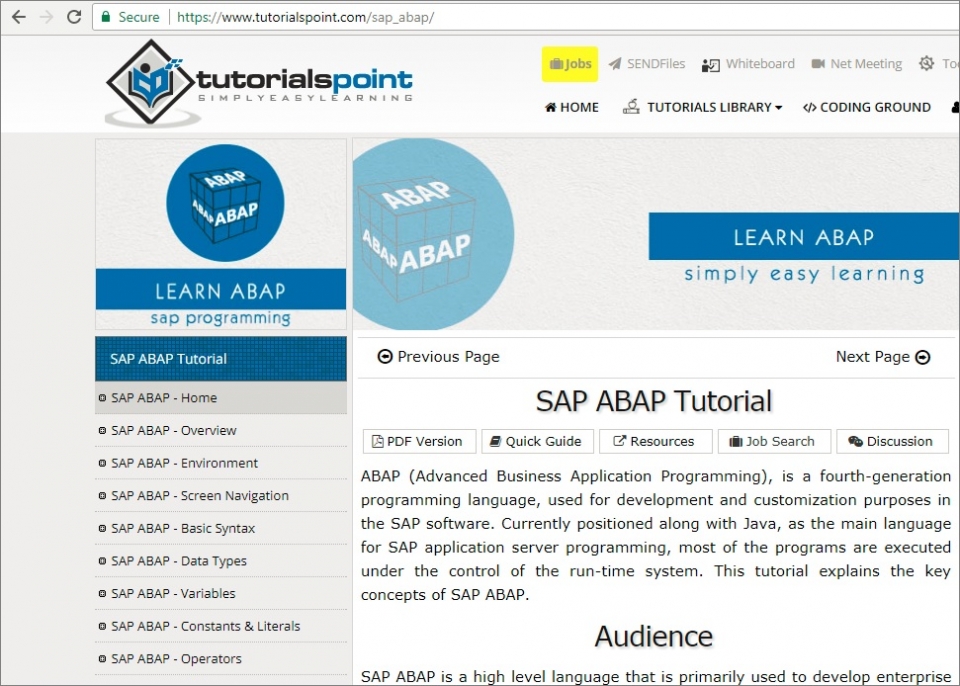Viewport: 960px width, 686px height.
Task: Open SAP ABAP - Operators chapter
Action: (221, 658)
